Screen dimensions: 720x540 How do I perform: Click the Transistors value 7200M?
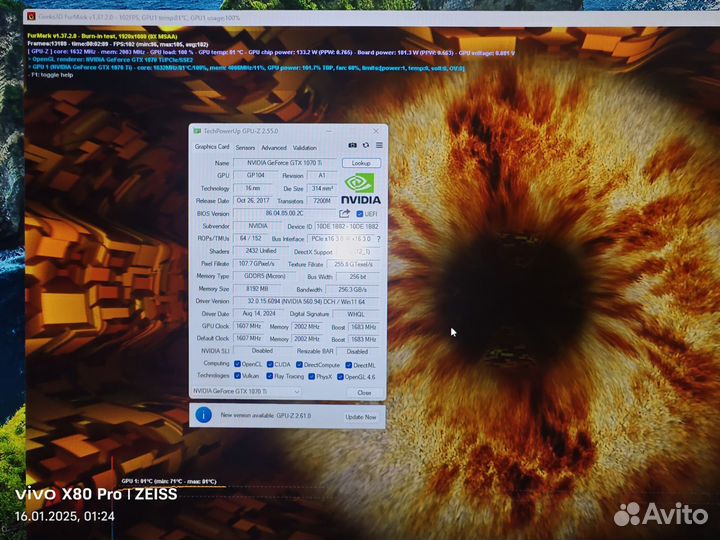pyautogui.click(x=322, y=201)
